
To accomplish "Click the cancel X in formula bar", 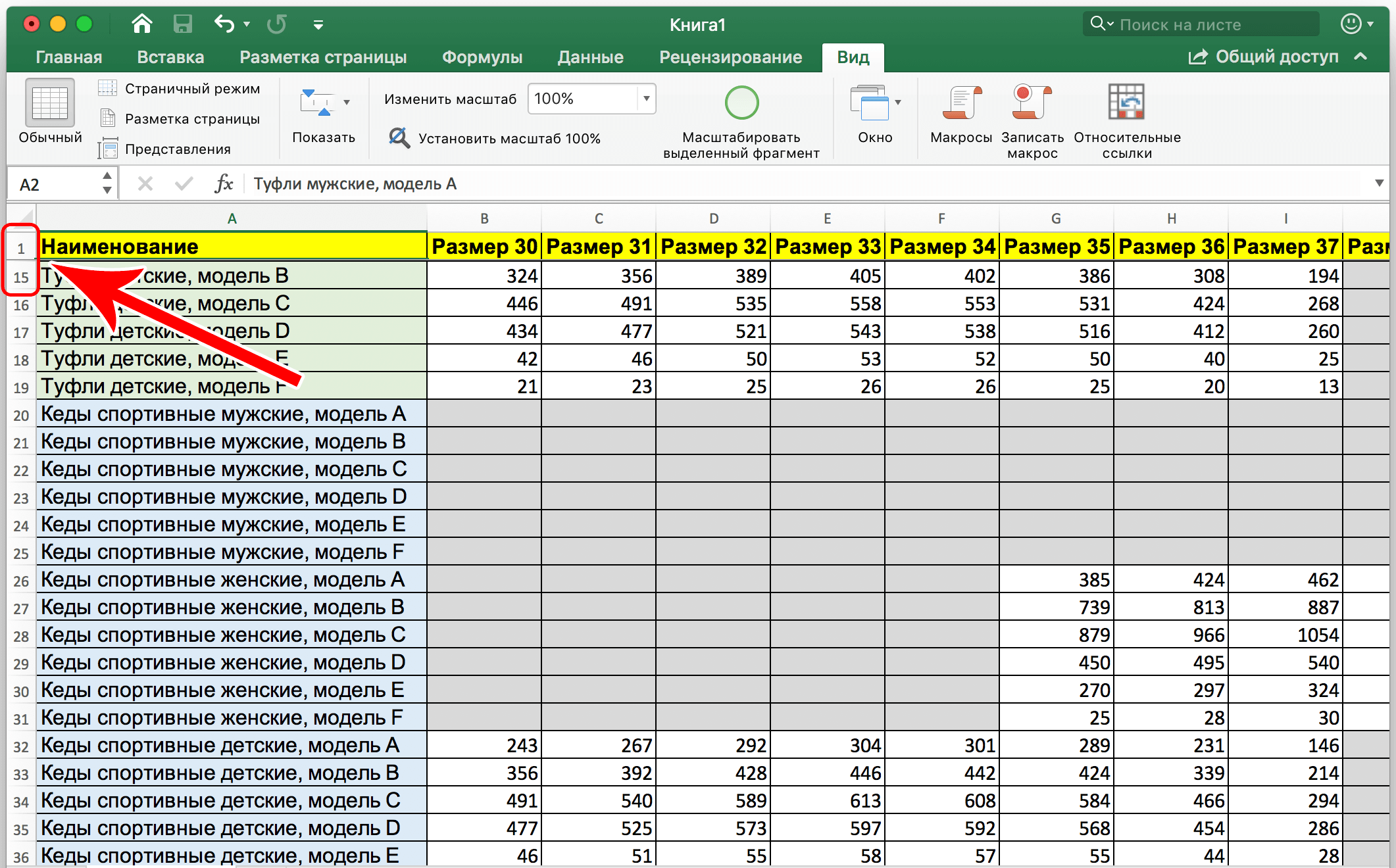I will click(145, 183).
